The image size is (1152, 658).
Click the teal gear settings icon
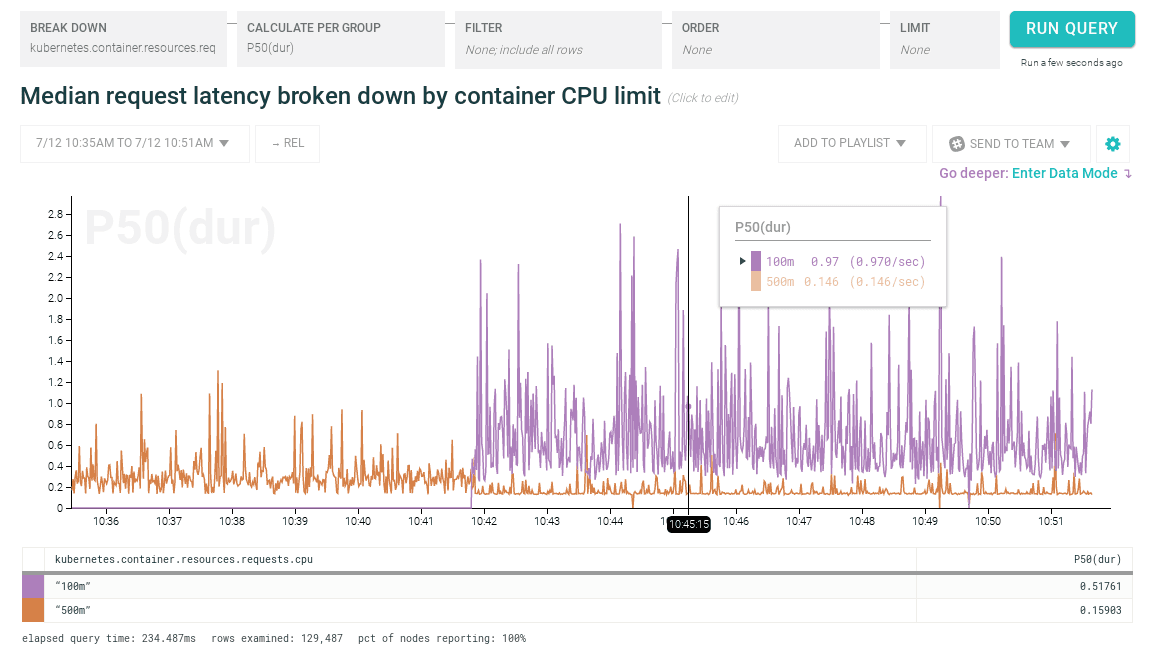coord(1112,143)
